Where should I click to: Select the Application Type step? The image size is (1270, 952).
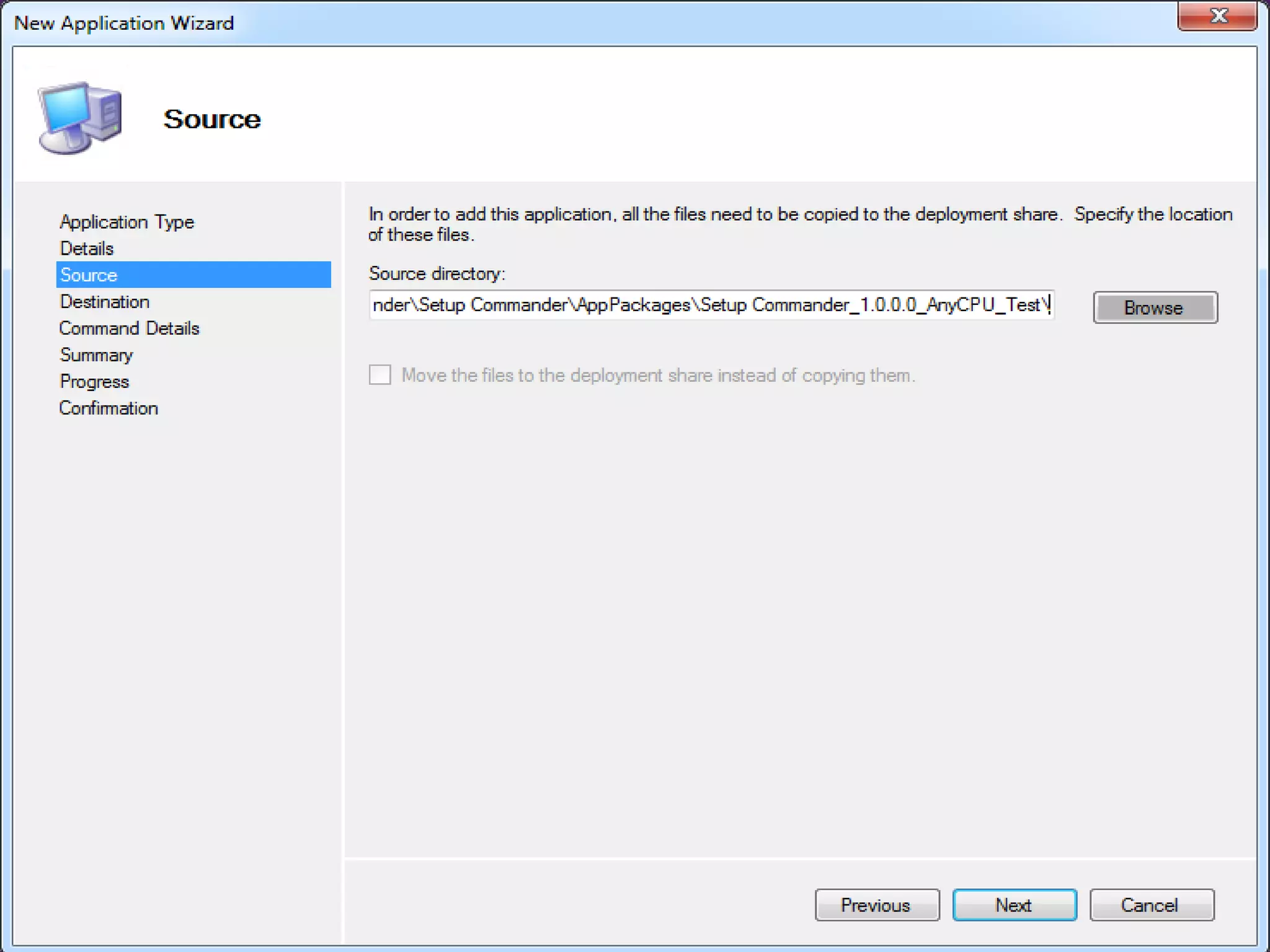coord(127,222)
